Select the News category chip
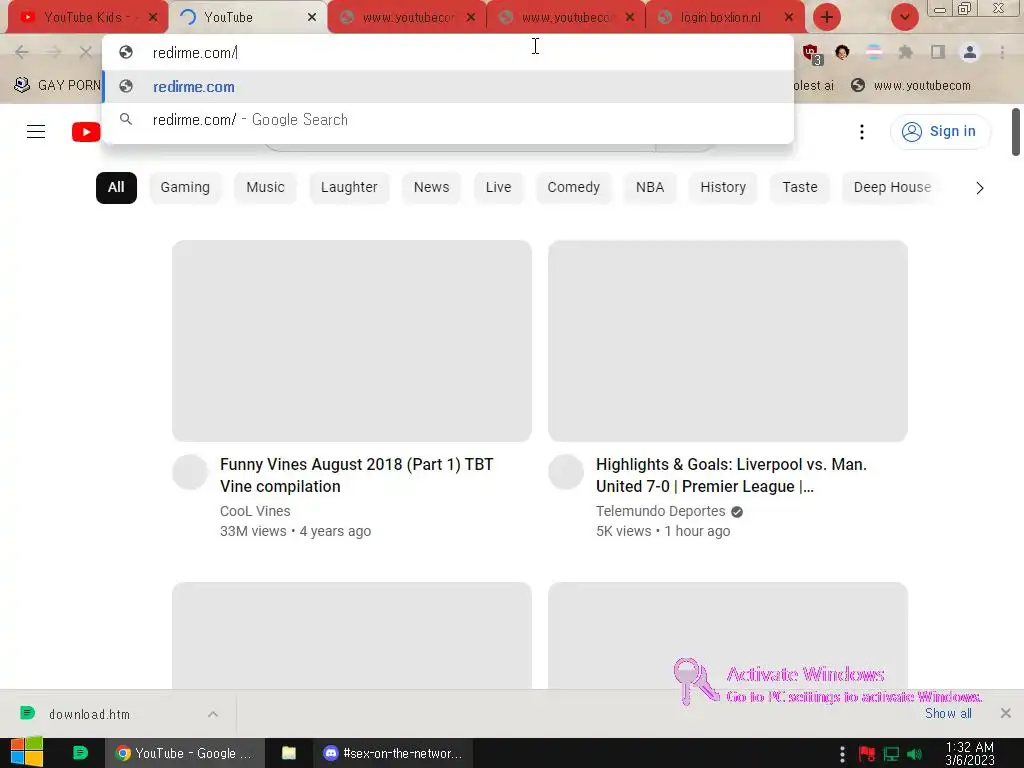Screen dimensions: 1024x768 pyautogui.click(x=431, y=187)
